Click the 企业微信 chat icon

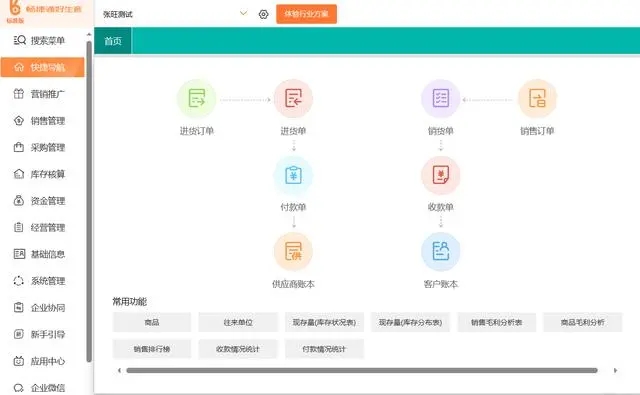tap(19, 388)
